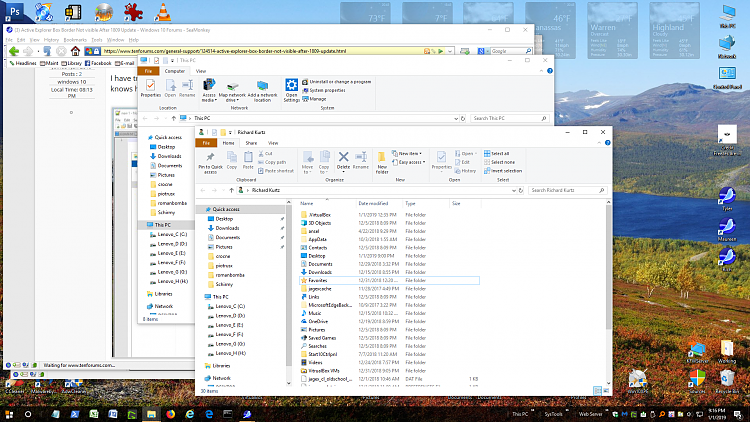The height and width of the screenshot is (422, 750).
Task: Open the SeaMonkey Bookmarks menu
Action: click(x=75, y=40)
